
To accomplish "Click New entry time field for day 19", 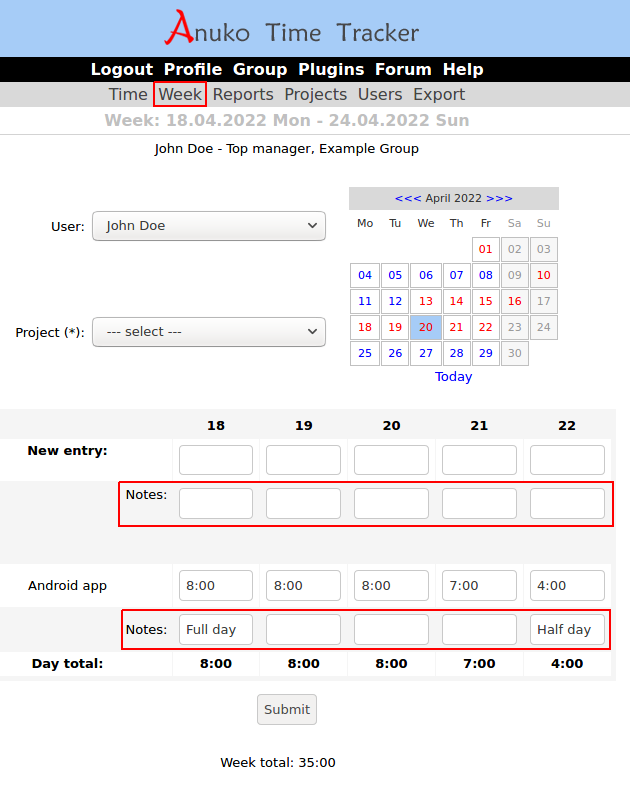I will pyautogui.click(x=303, y=460).
